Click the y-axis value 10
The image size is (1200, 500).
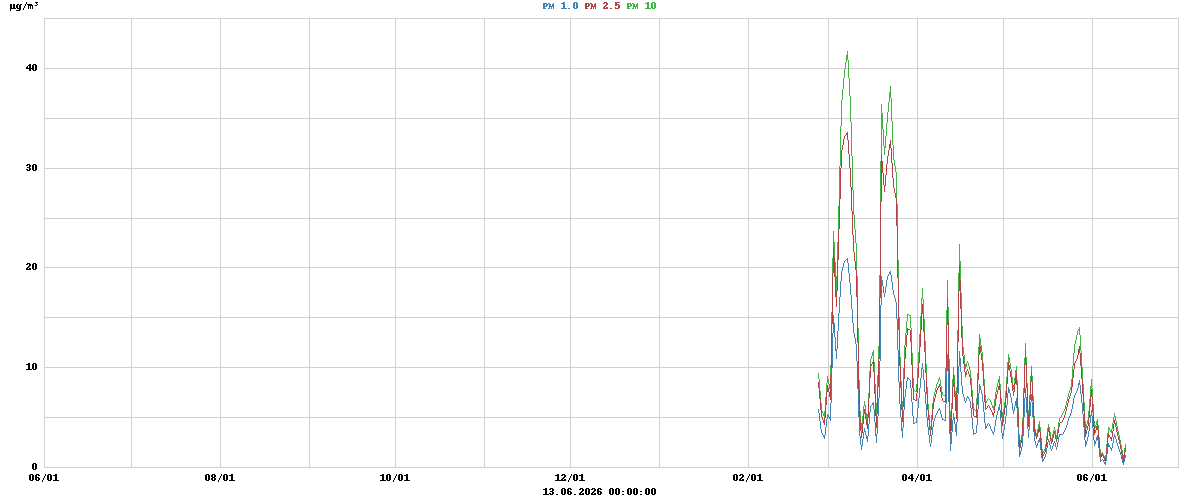[32, 367]
